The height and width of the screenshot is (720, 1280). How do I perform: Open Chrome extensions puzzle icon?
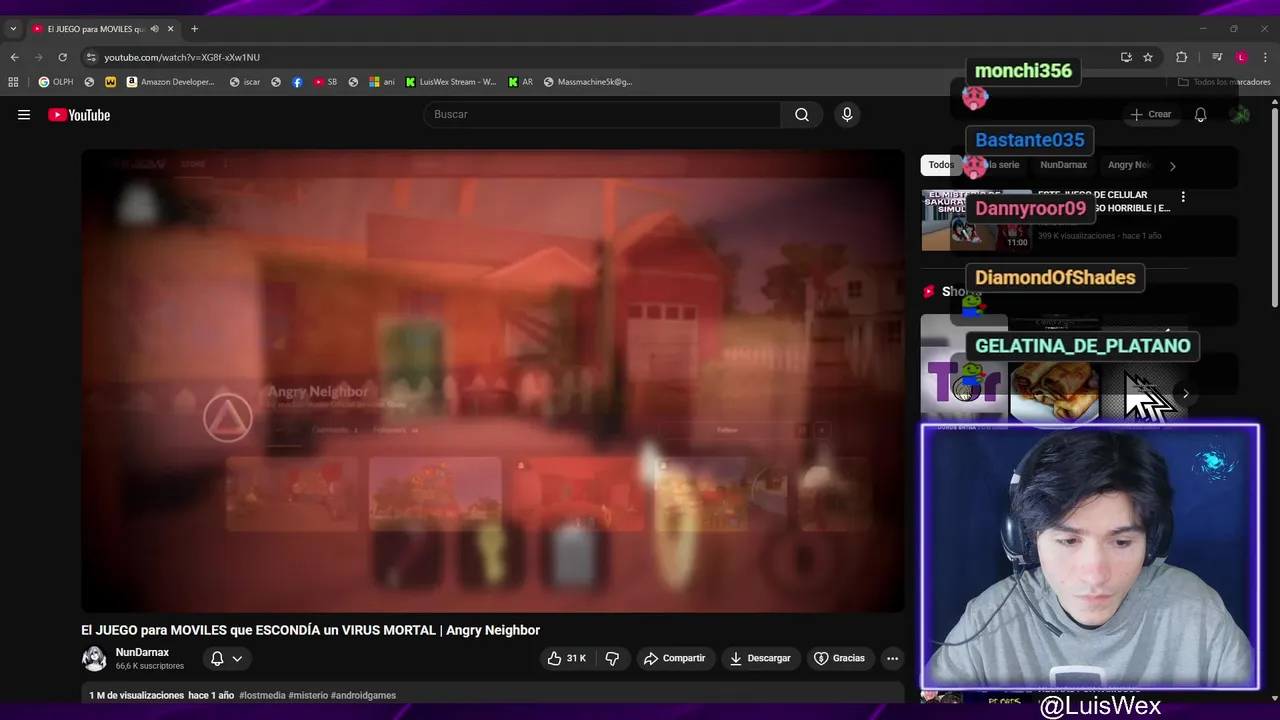pyautogui.click(x=1181, y=57)
